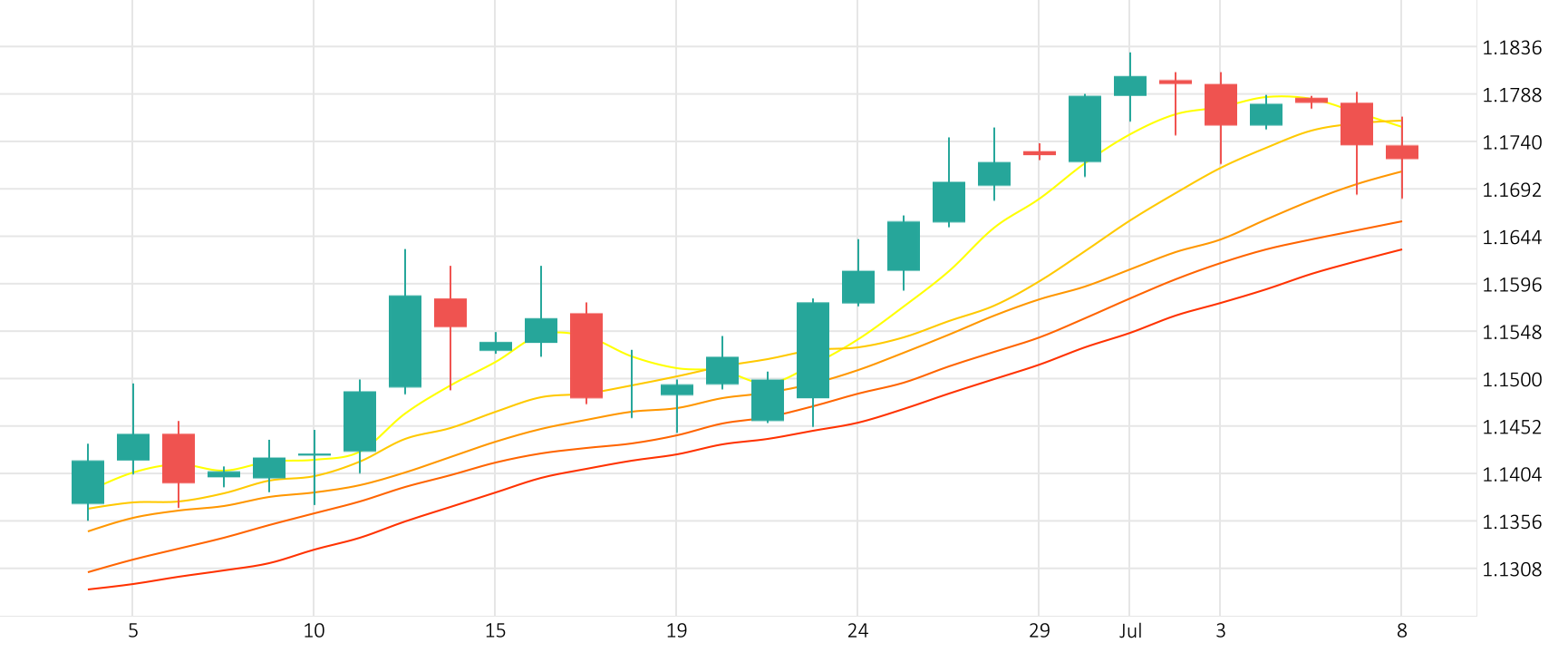Select the 24 date axis label
This screenshot has width=1568, height=662.
[857, 631]
